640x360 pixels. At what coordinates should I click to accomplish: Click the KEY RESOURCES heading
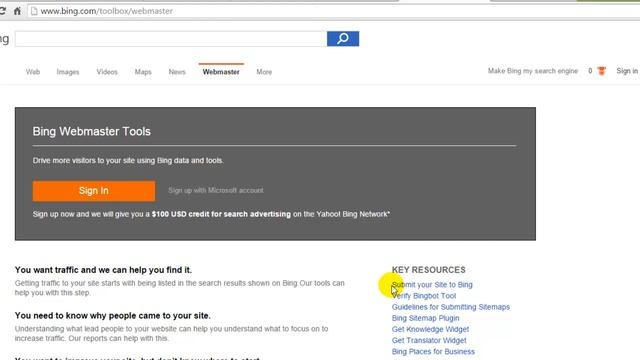click(429, 270)
